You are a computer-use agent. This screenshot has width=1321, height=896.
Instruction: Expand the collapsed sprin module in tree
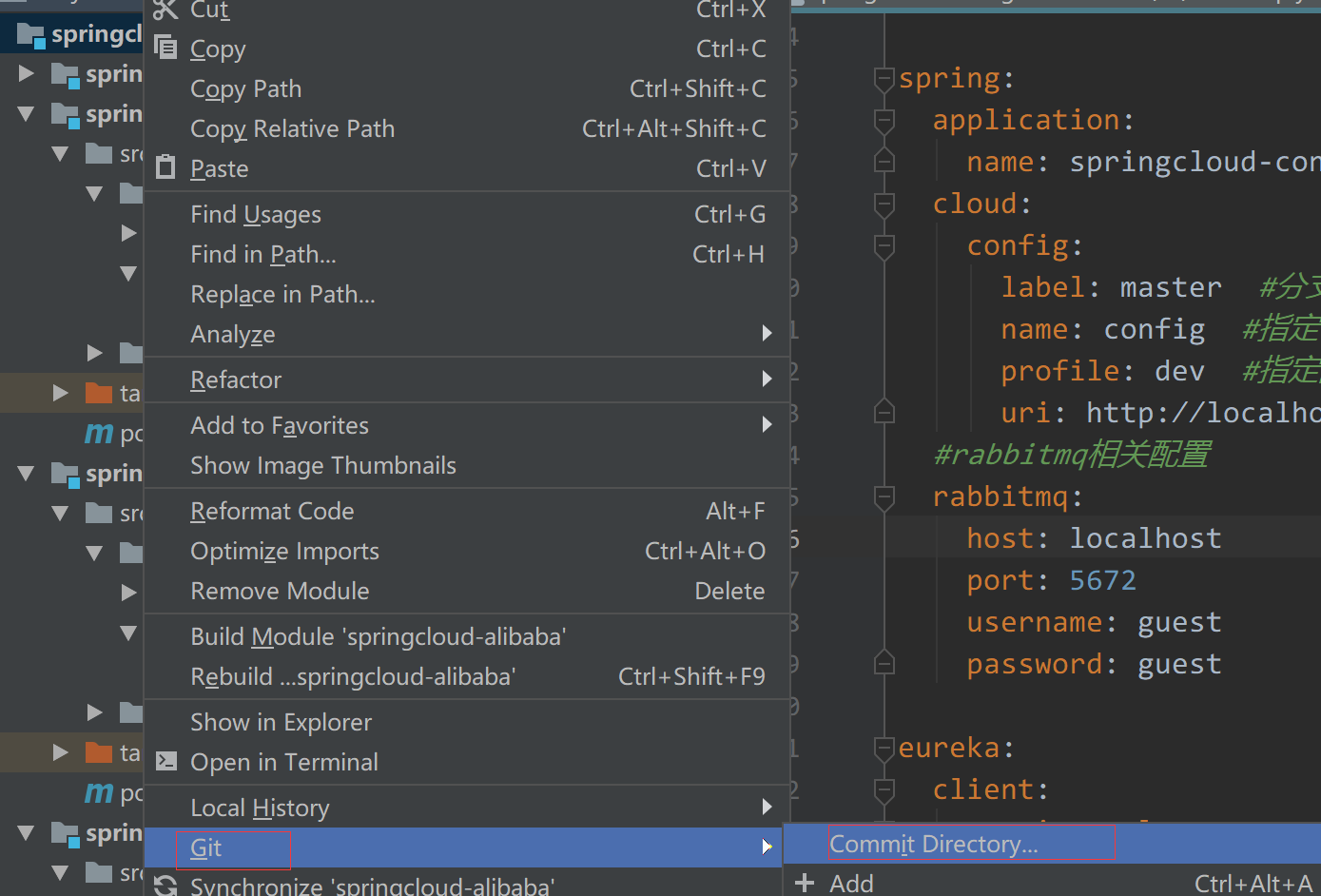pos(27,73)
